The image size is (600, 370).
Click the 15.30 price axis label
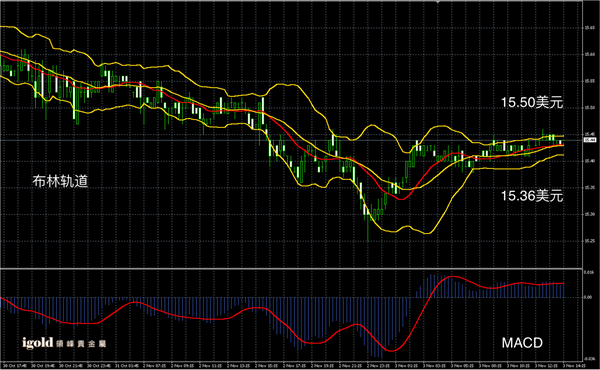point(589,214)
